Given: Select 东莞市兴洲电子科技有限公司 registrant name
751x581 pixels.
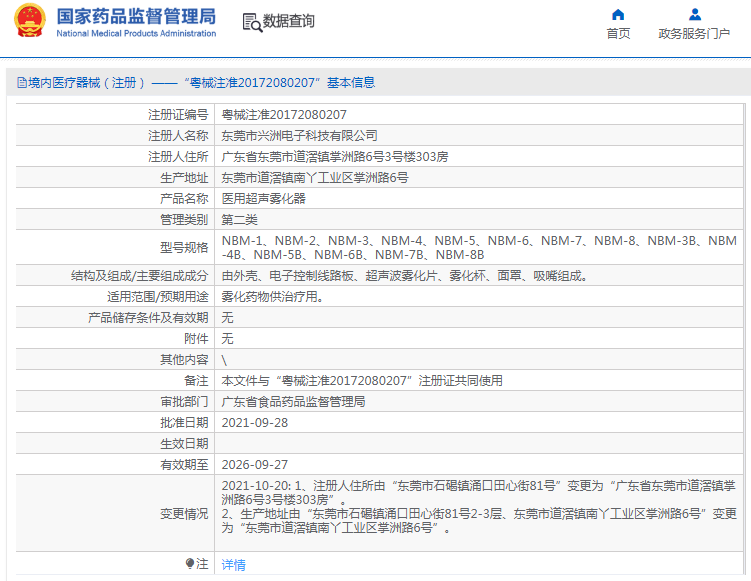Looking at the screenshot, I should coord(299,136).
